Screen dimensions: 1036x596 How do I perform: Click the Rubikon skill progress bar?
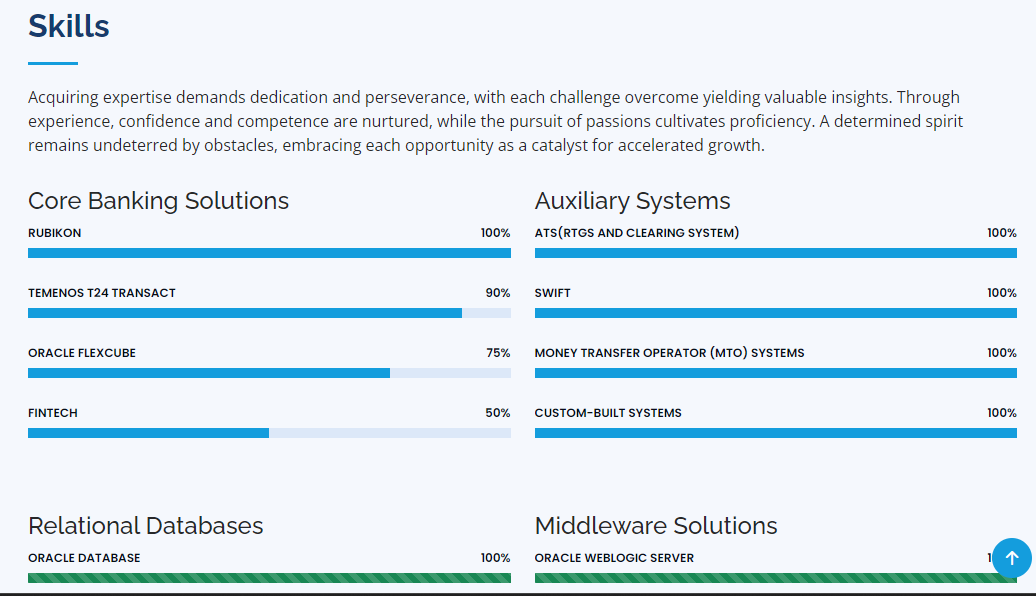click(269, 253)
